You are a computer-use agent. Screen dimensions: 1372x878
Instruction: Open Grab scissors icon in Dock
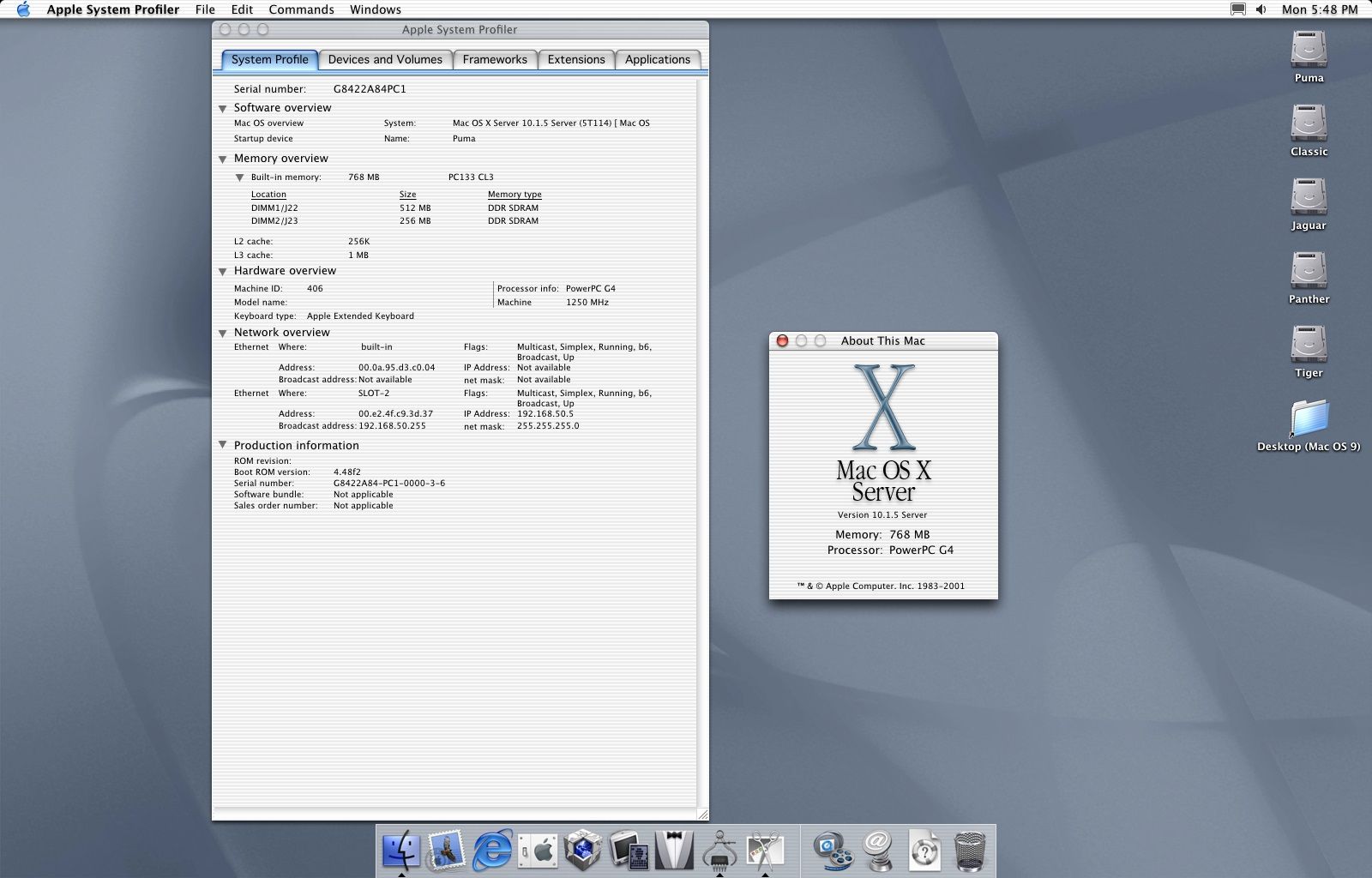(765, 851)
